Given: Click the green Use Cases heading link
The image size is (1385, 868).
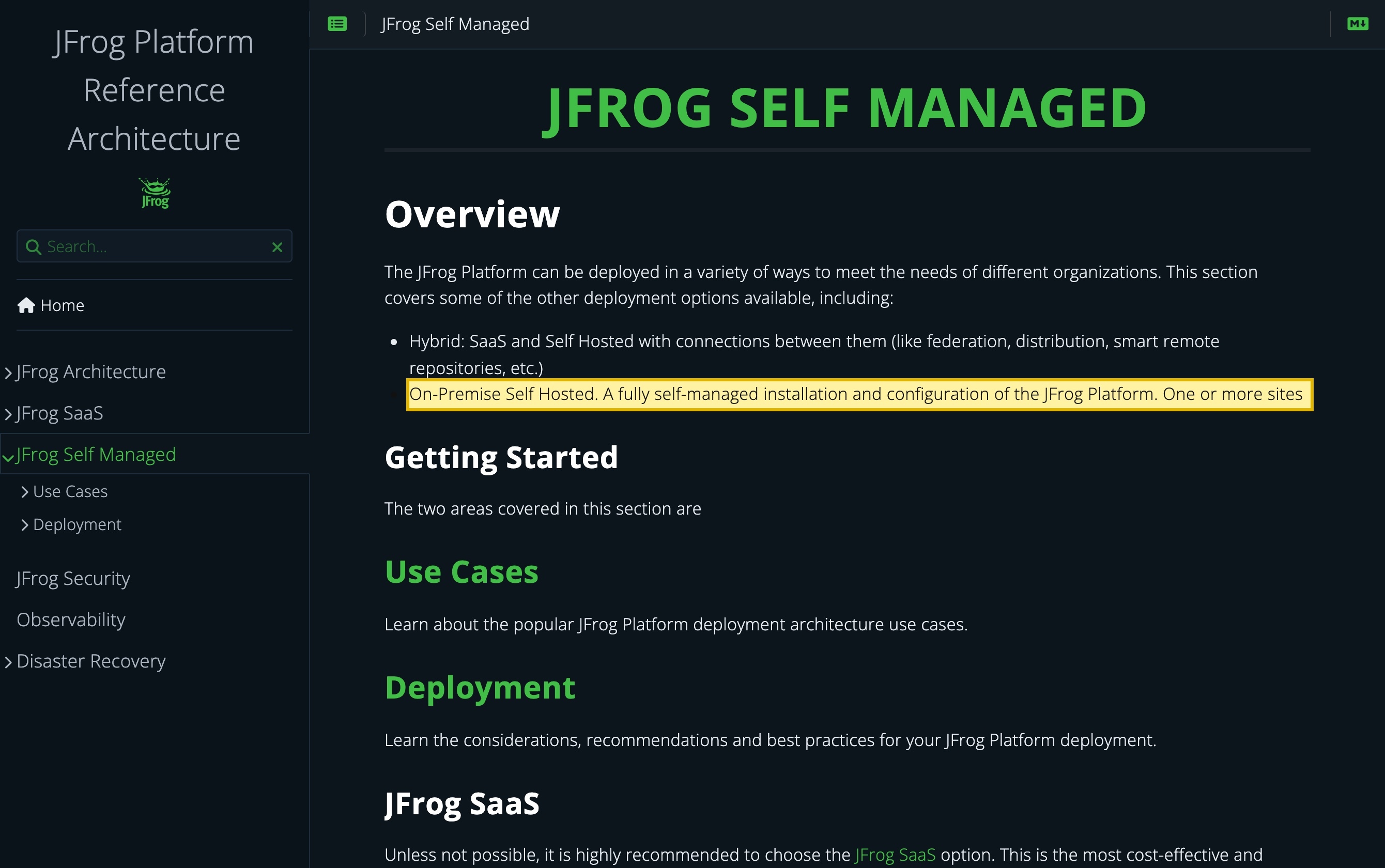Looking at the screenshot, I should tap(461, 572).
